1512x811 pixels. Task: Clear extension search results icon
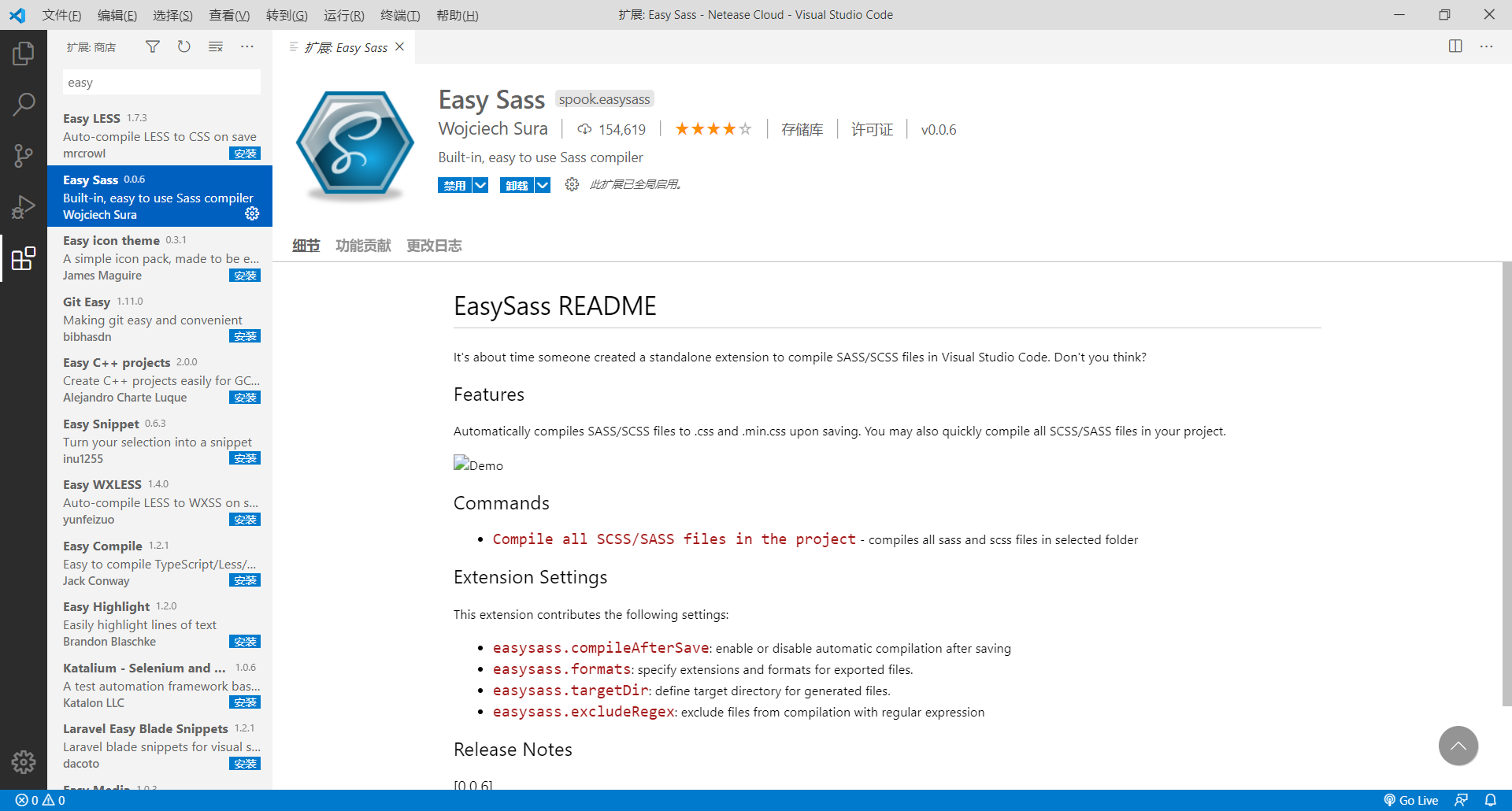215,47
